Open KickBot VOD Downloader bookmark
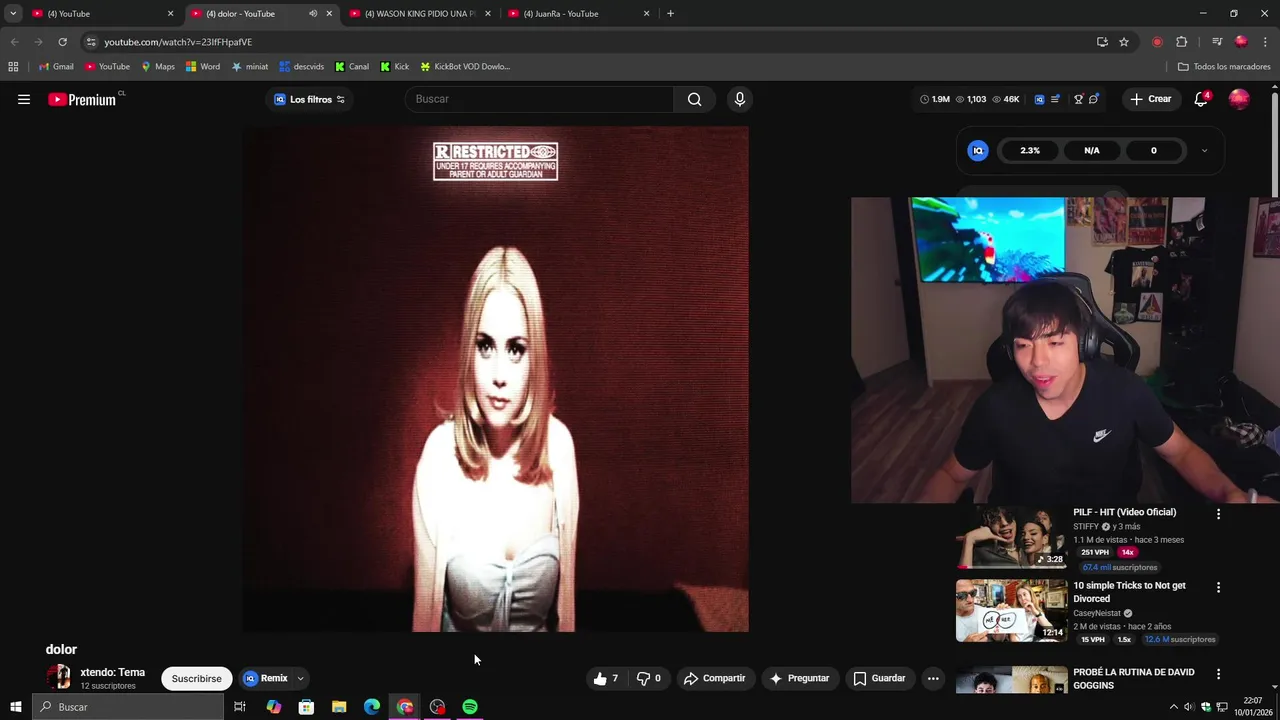Viewport: 1280px width, 720px height. pos(465,67)
